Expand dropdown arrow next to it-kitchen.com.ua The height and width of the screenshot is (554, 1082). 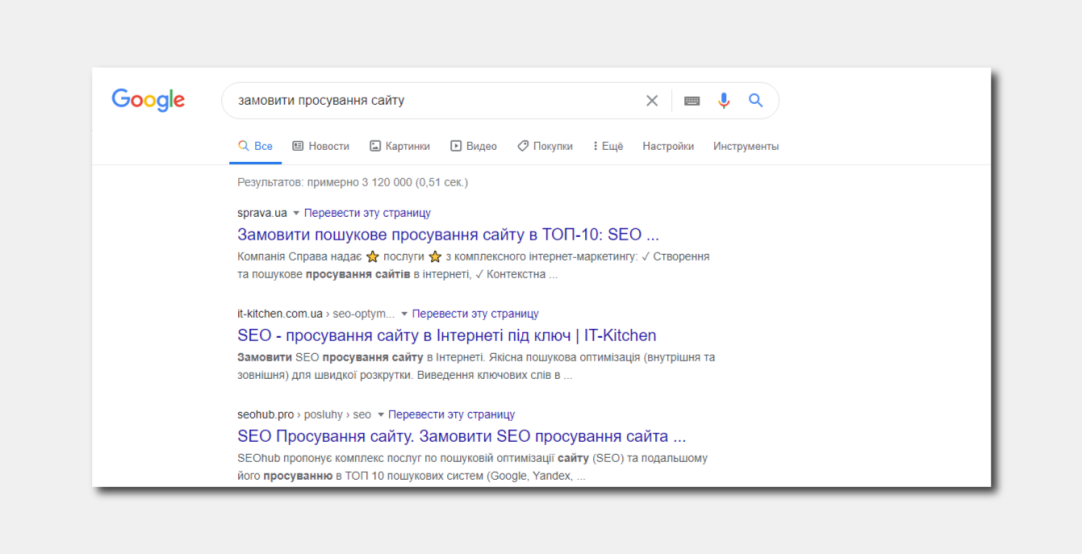(404, 314)
